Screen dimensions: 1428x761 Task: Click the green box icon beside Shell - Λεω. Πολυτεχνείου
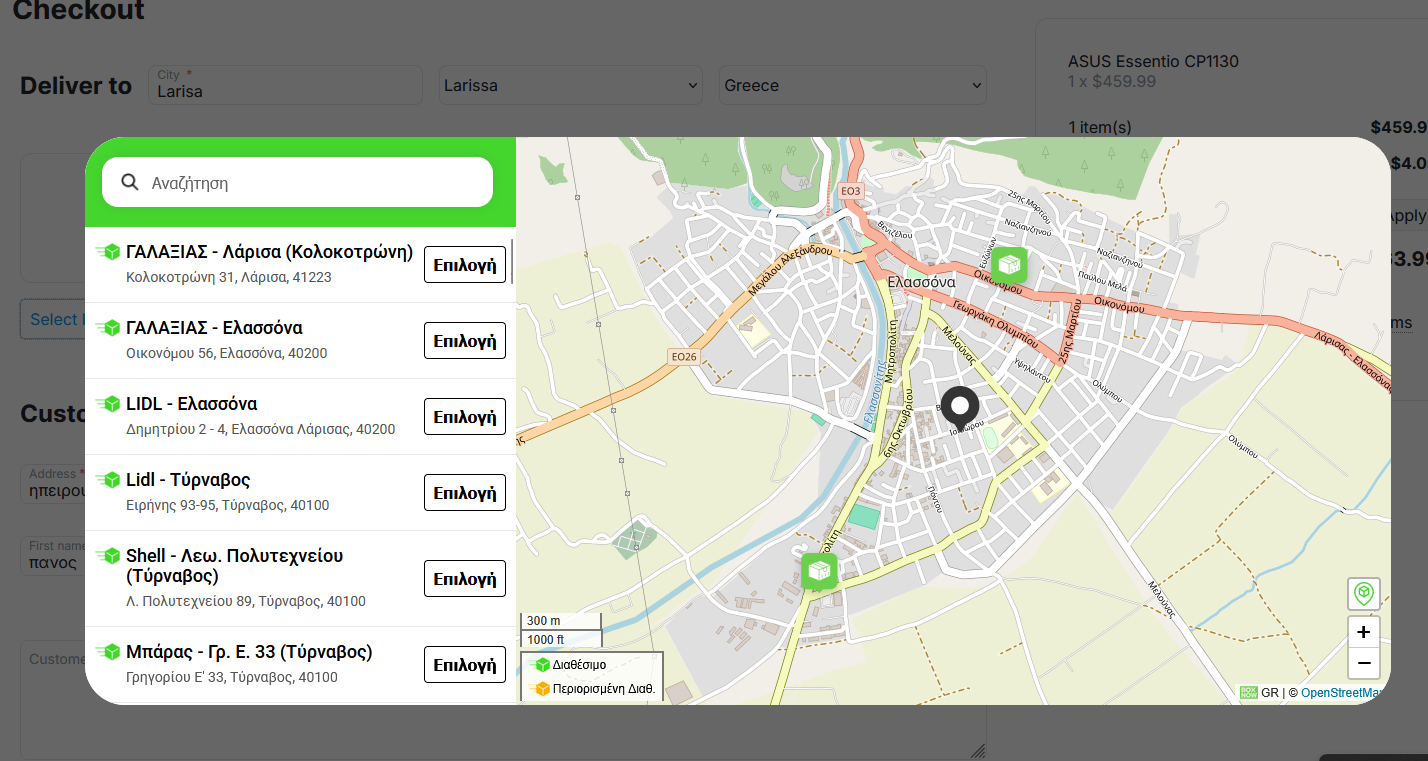point(108,556)
